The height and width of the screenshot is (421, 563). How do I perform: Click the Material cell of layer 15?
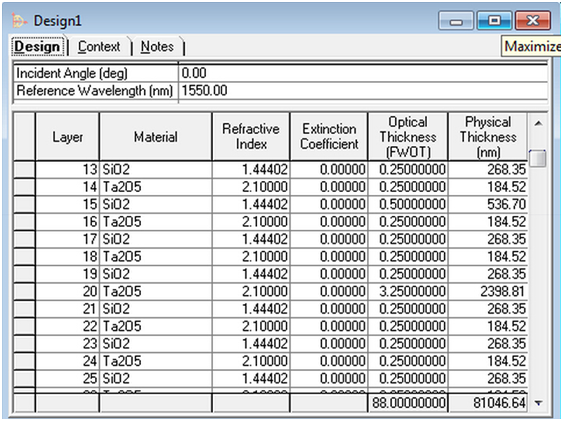click(x=155, y=204)
